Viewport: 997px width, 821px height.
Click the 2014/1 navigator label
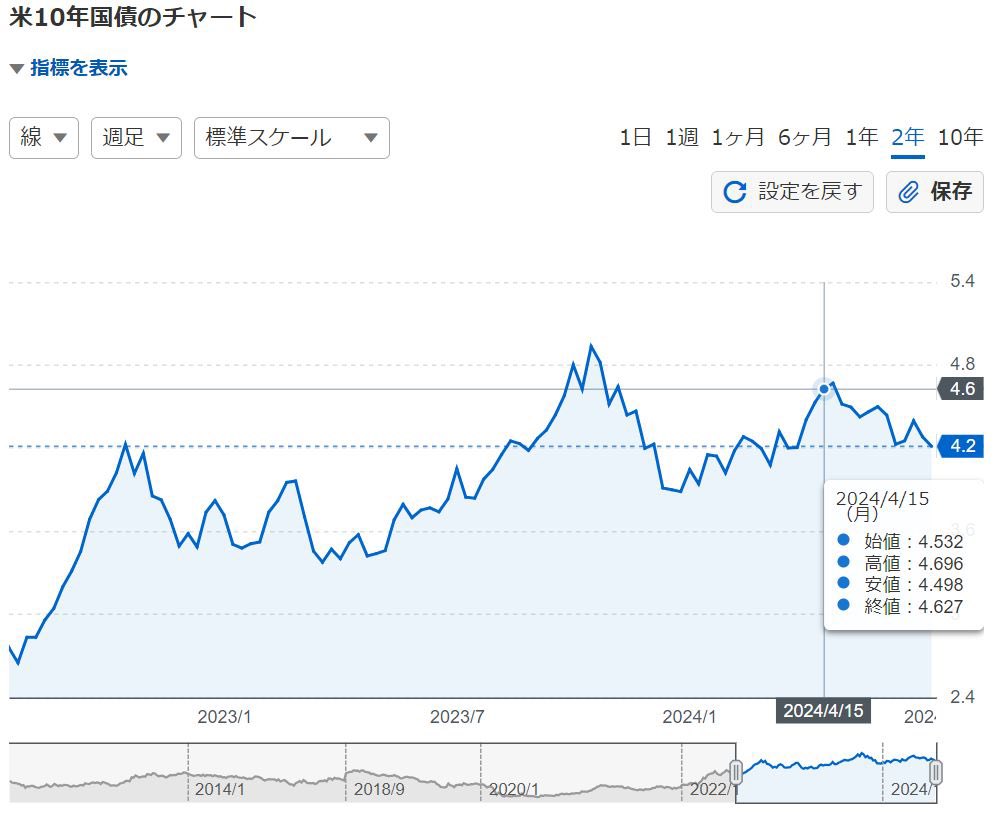point(220,789)
